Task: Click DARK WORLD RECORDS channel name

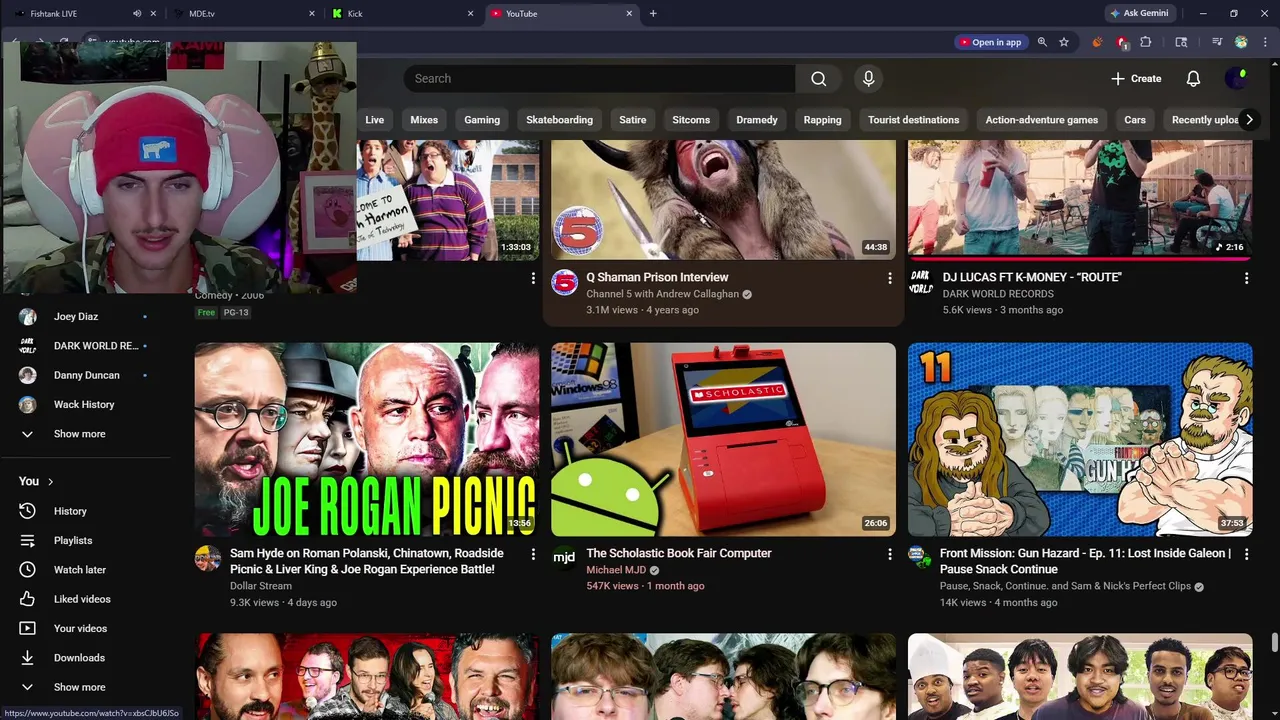Action: click(x=998, y=295)
